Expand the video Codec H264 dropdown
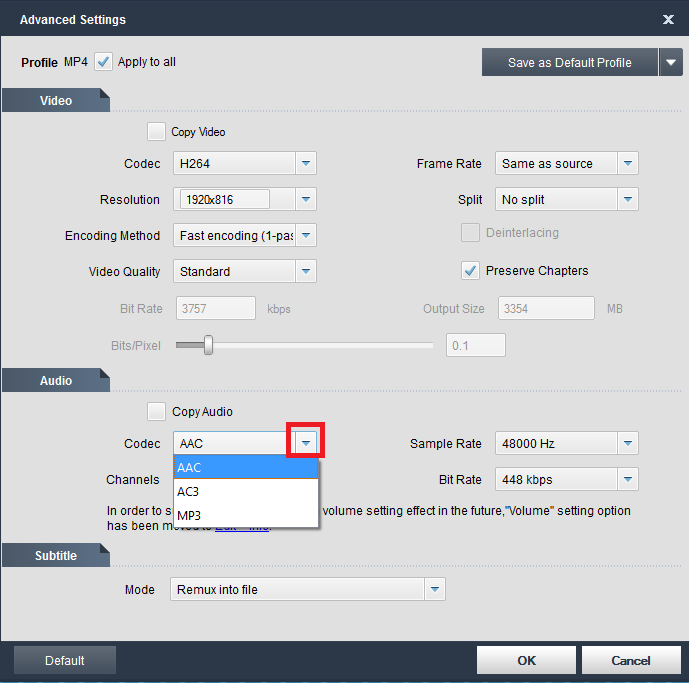689x683 pixels. pos(306,163)
